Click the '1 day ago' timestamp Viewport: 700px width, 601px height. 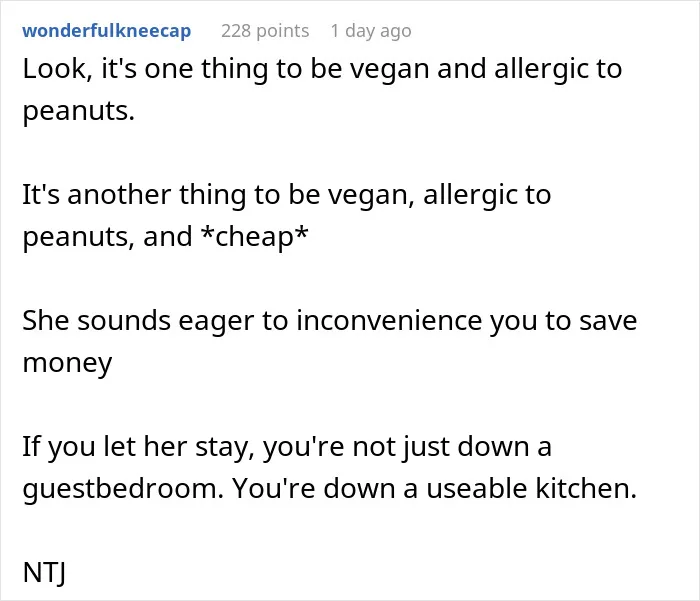371,31
